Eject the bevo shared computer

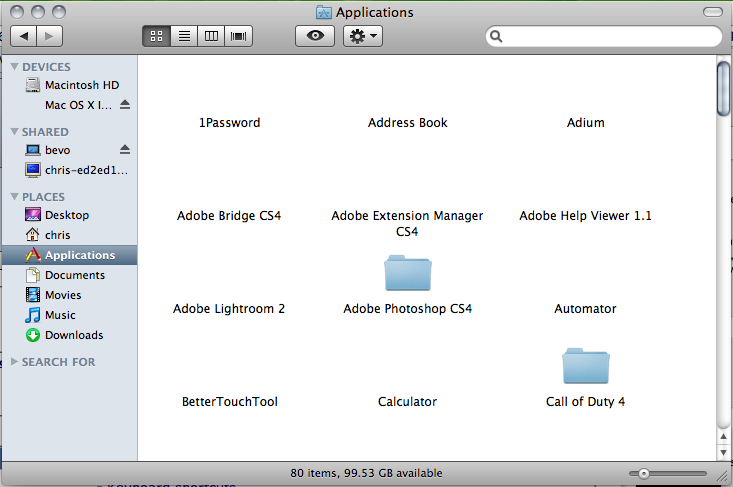(125, 150)
